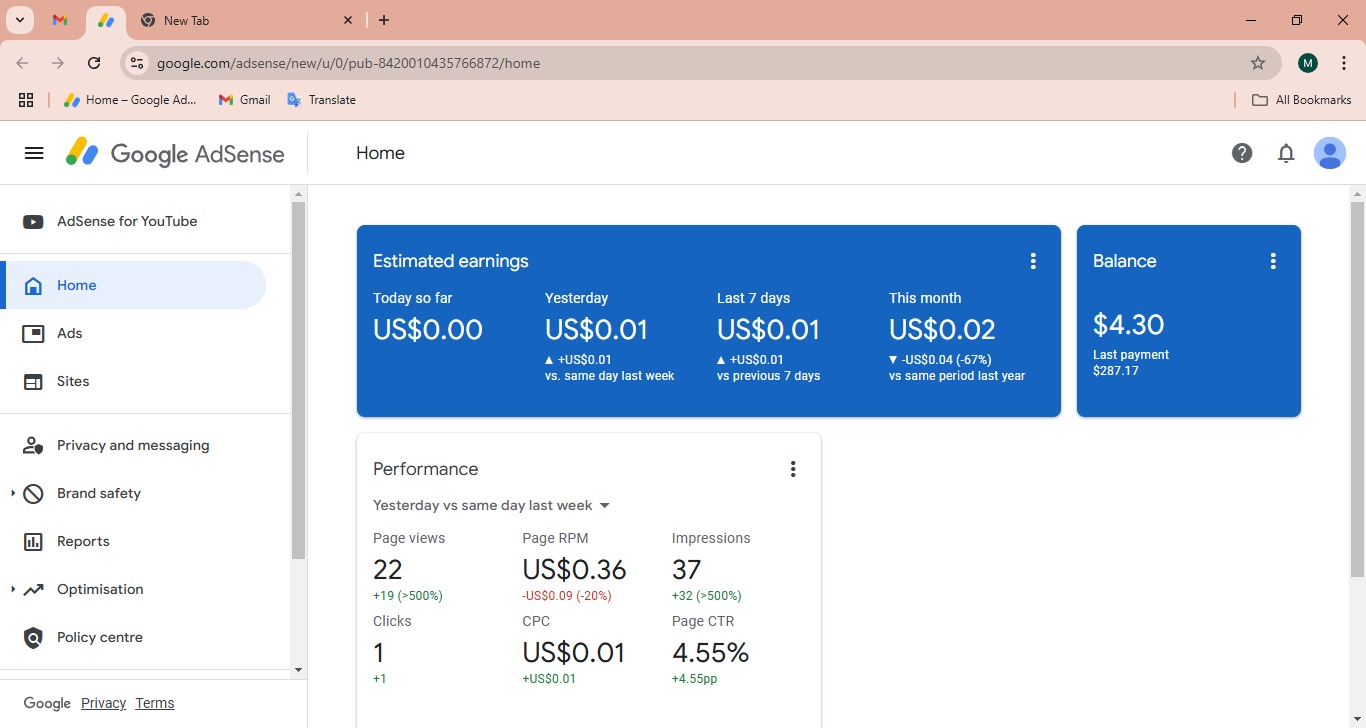Image resolution: width=1366 pixels, height=728 pixels.
Task: View site information icon in address bar
Action: 137,63
